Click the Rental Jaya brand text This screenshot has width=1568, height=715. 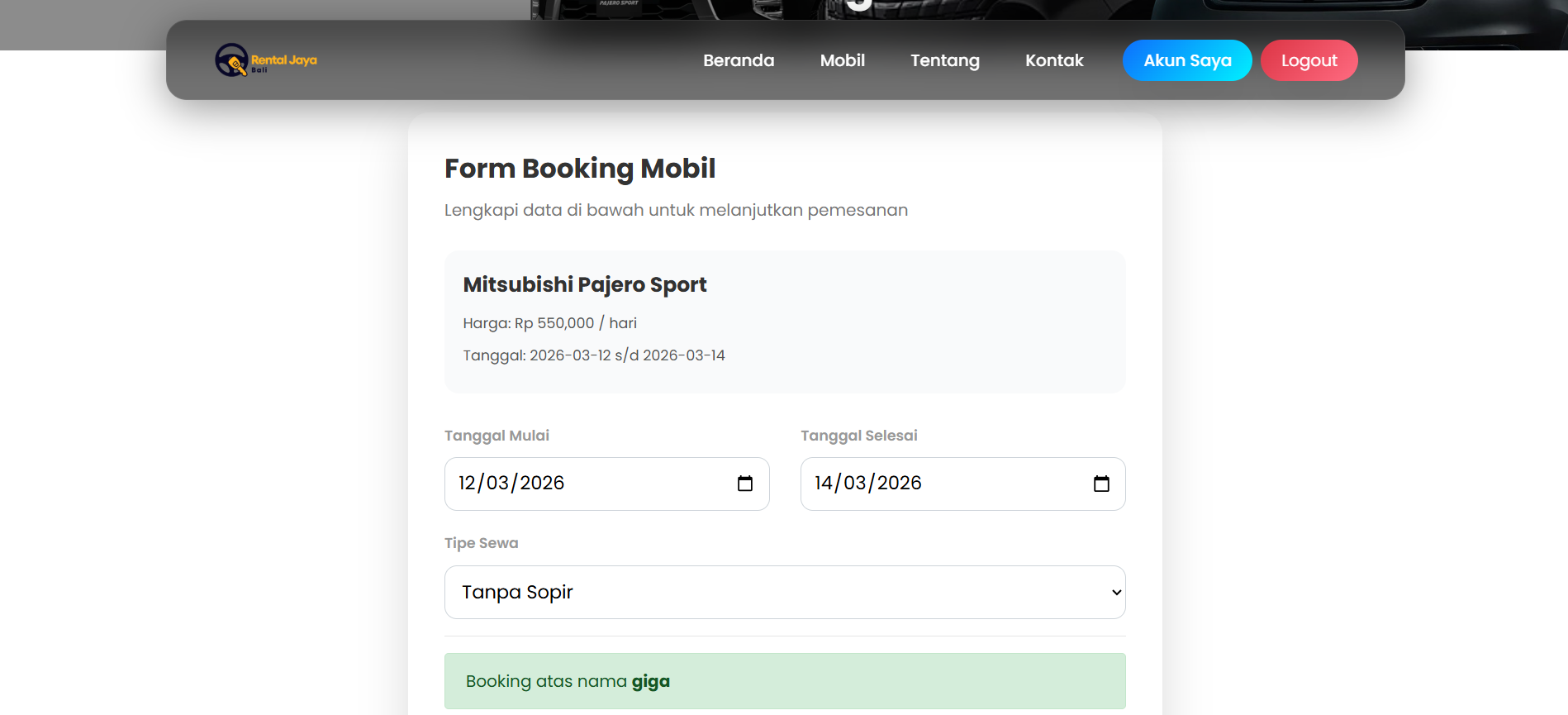(x=283, y=60)
